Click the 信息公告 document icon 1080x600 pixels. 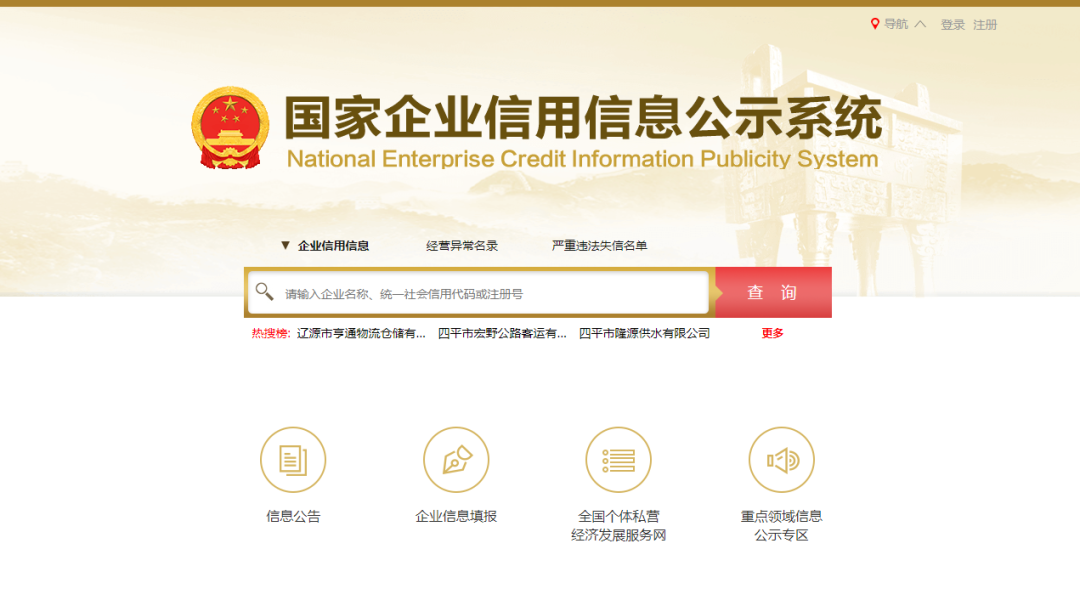pyautogui.click(x=293, y=459)
